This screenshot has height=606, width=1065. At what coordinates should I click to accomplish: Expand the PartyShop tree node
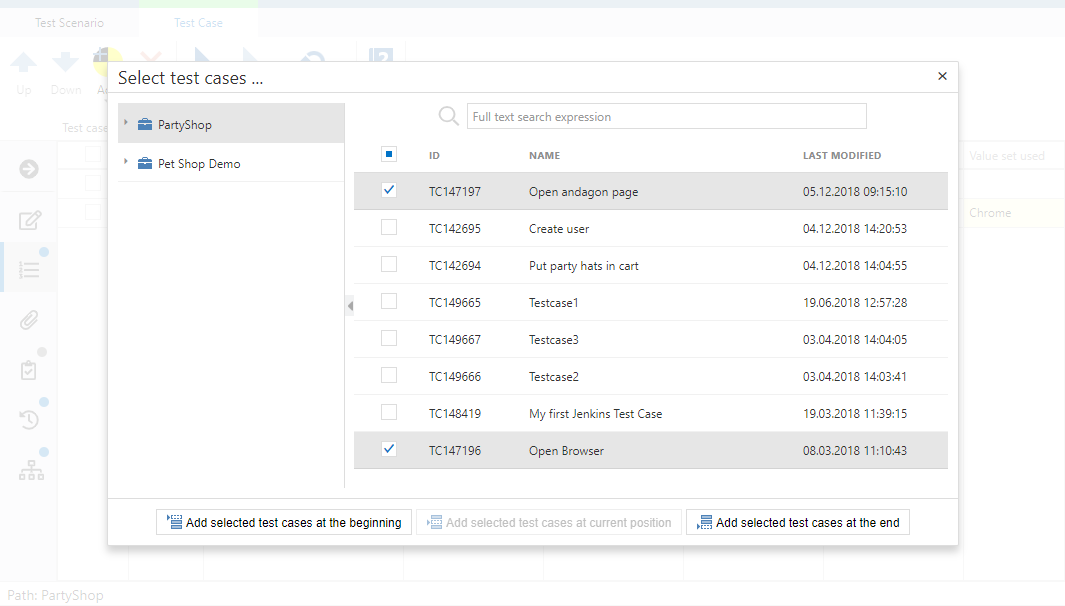point(126,124)
